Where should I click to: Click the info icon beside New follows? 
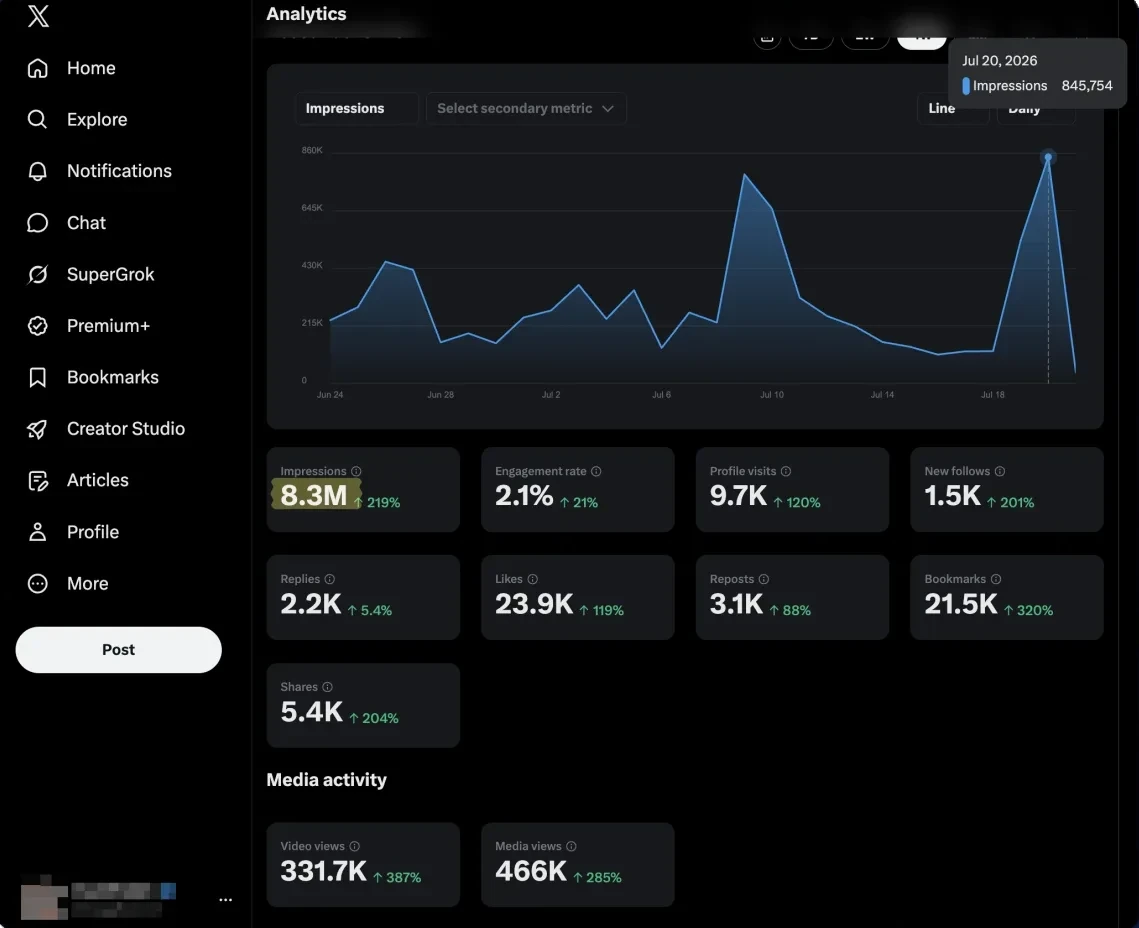[1000, 471]
